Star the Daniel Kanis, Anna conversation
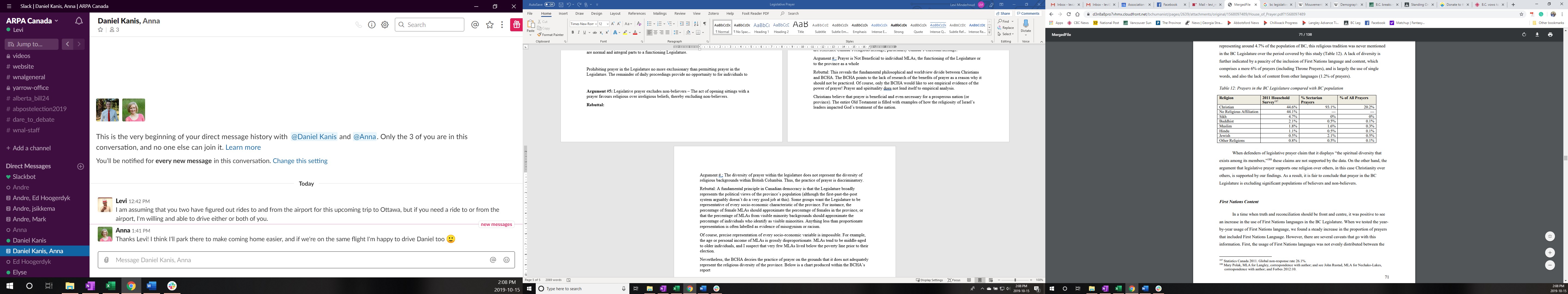Image resolution: width=1568 pixels, height=294 pixels. pos(101,30)
